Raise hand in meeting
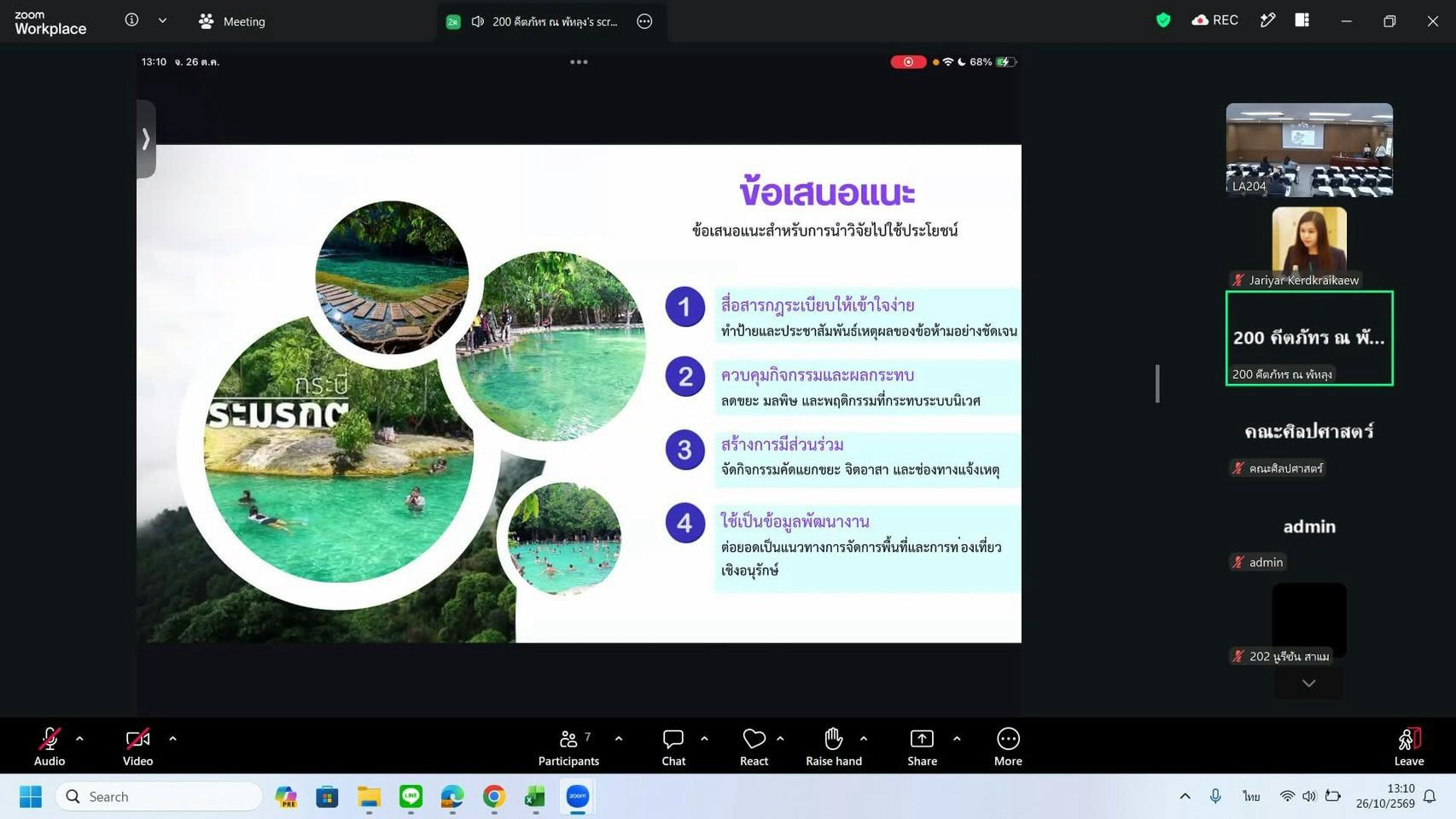This screenshot has width=1456, height=819. (834, 746)
